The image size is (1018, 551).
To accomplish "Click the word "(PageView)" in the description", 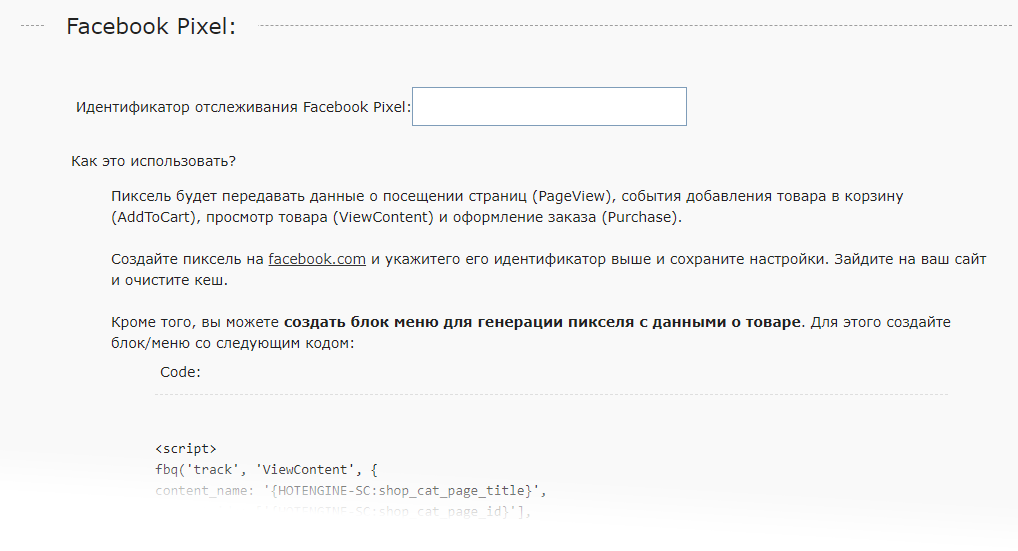I will tap(573, 196).
